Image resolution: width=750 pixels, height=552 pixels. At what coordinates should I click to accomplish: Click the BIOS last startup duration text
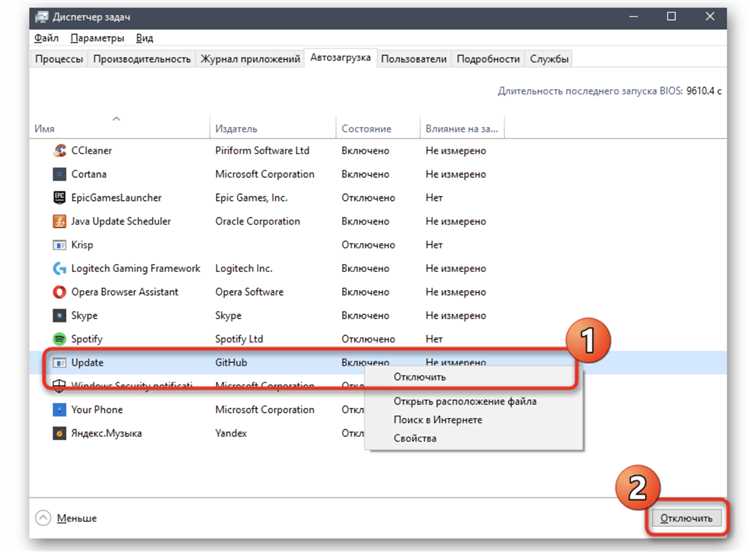[x=609, y=91]
